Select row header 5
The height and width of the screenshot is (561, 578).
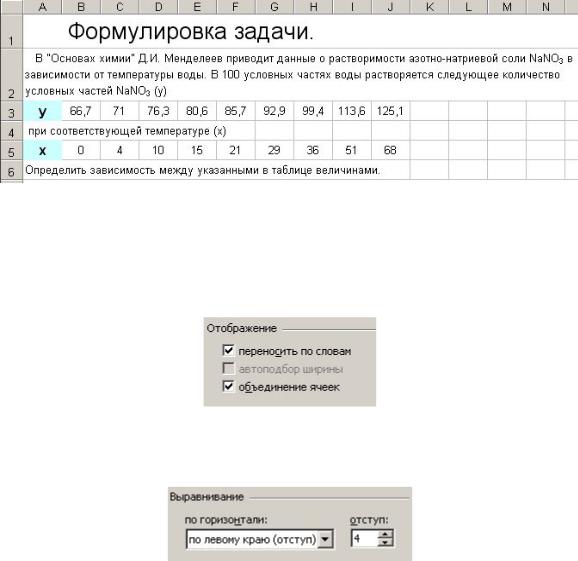[11, 150]
